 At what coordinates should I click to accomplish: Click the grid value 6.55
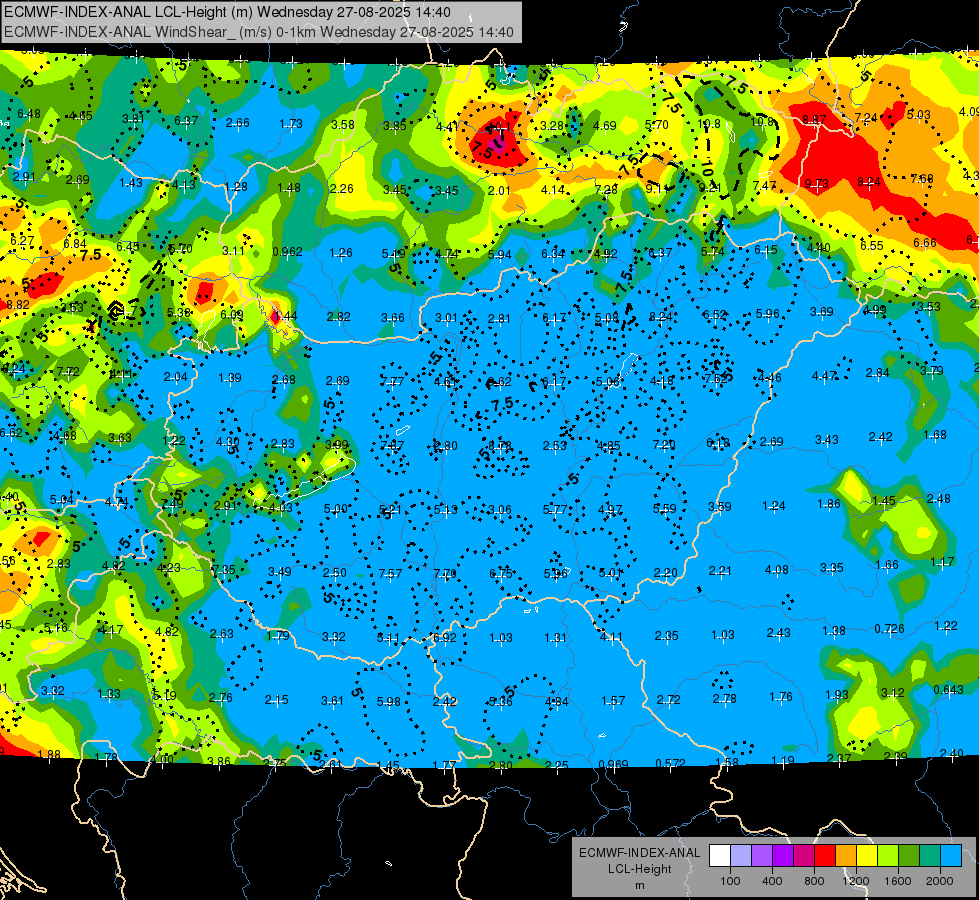coord(872,245)
